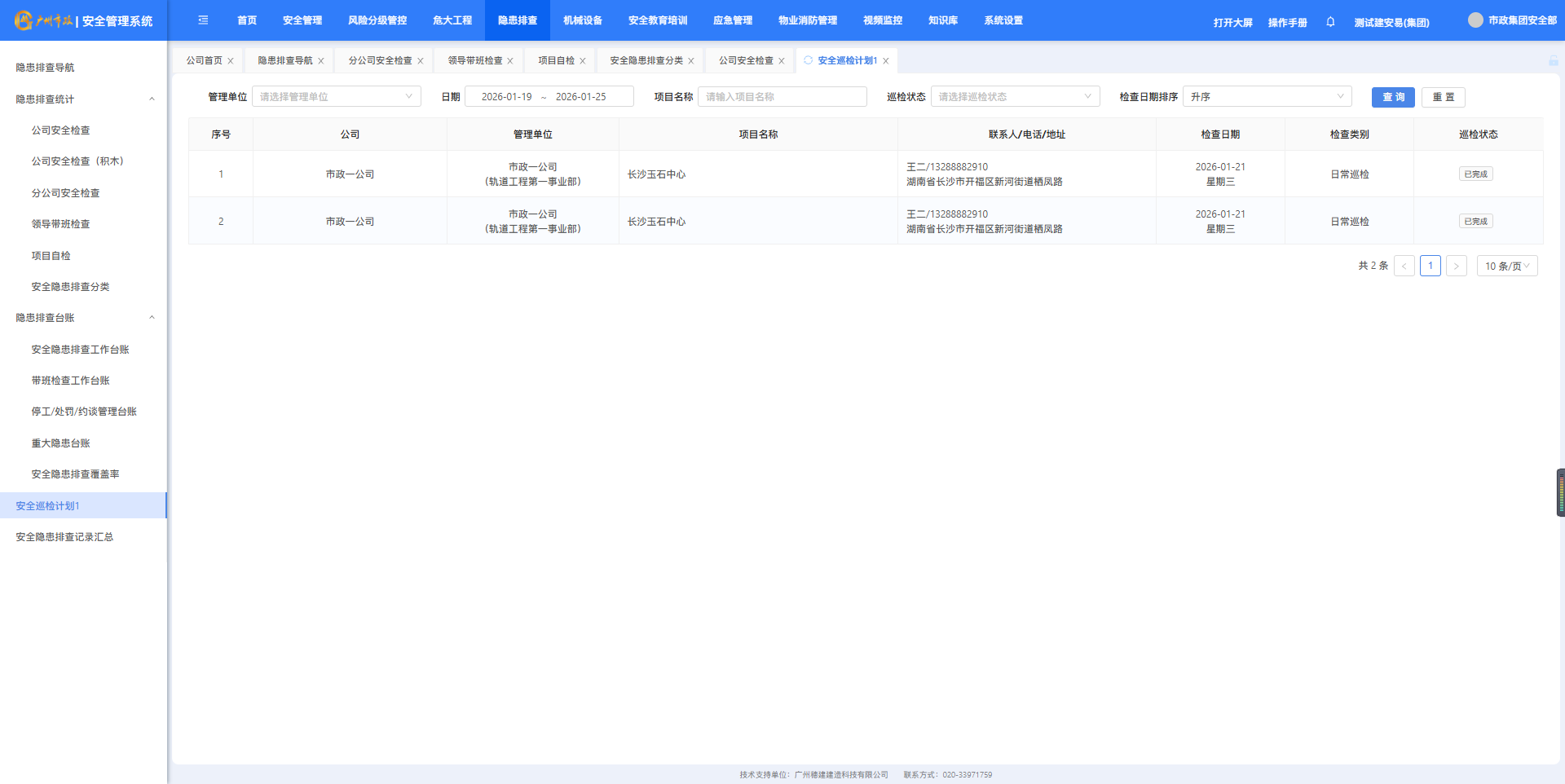Close the 领导带班检查 tab
The height and width of the screenshot is (784, 1565).
510,61
